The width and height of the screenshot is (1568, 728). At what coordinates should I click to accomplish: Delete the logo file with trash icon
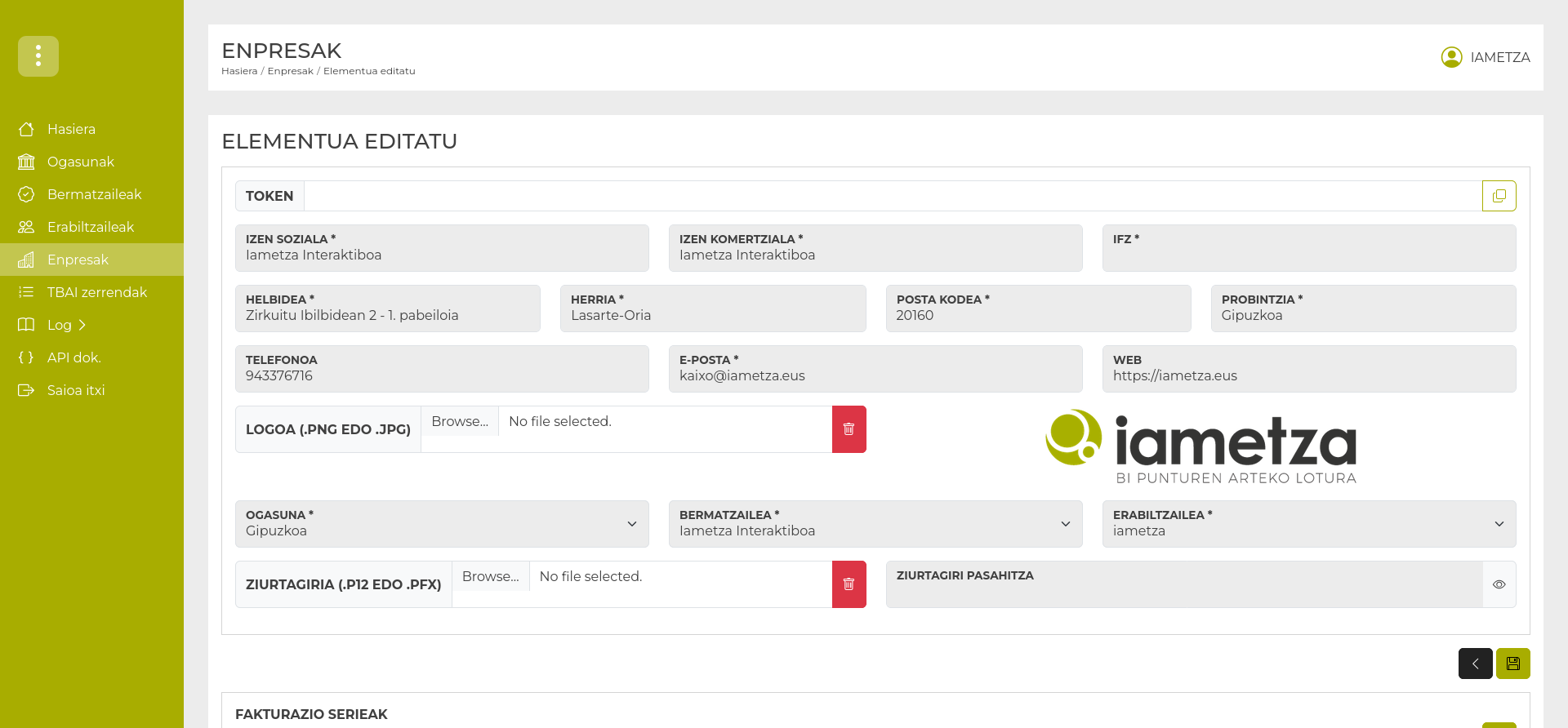[x=849, y=429]
